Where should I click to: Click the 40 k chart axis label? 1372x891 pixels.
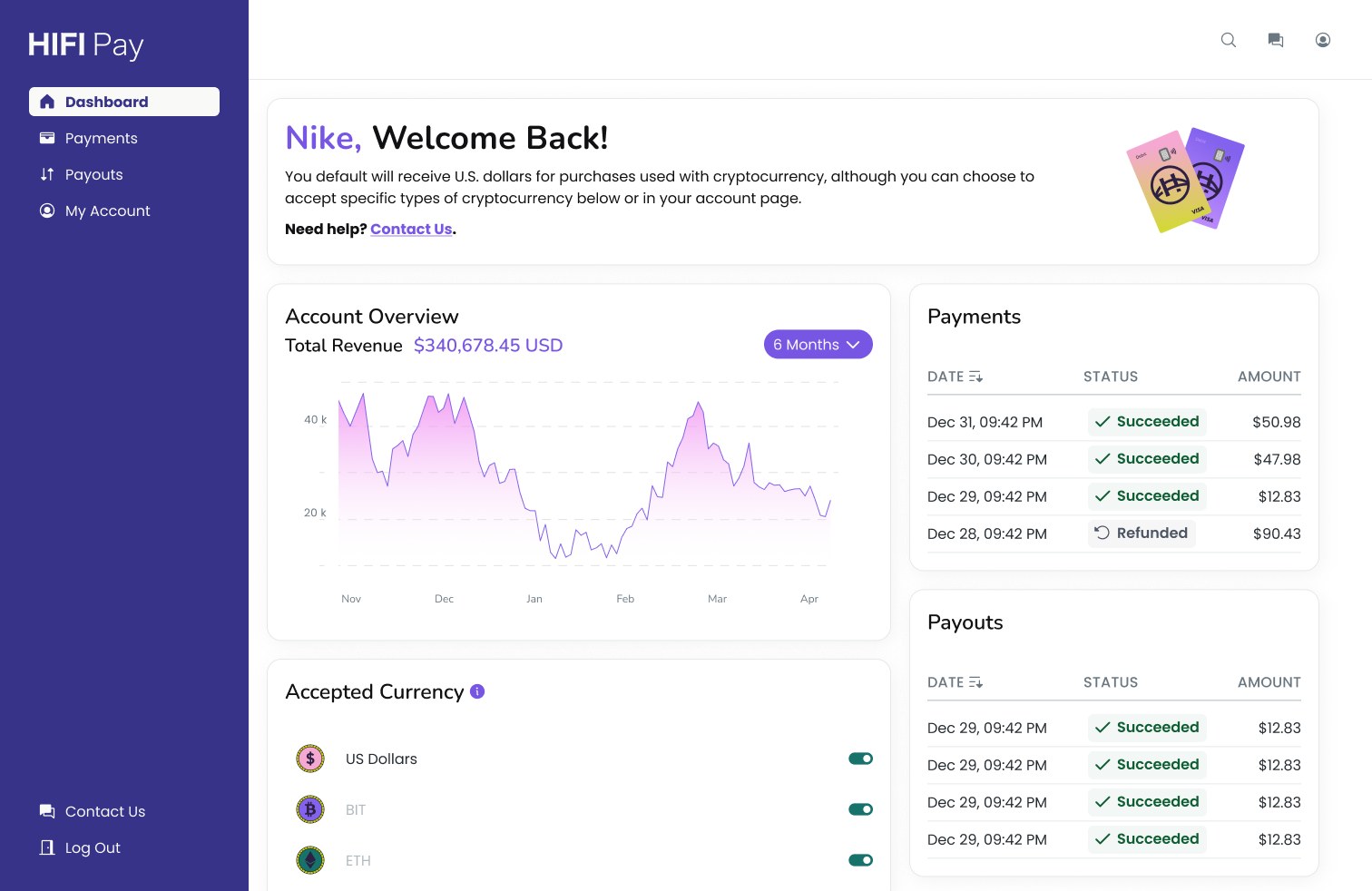[x=315, y=420]
